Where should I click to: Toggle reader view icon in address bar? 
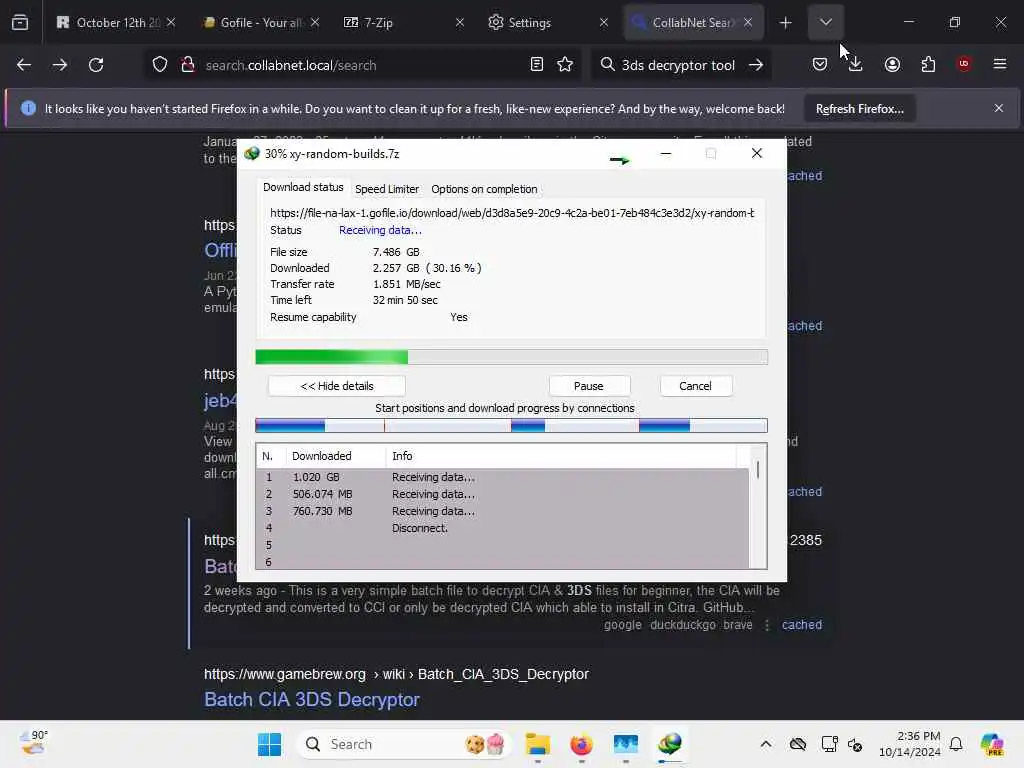(x=537, y=65)
